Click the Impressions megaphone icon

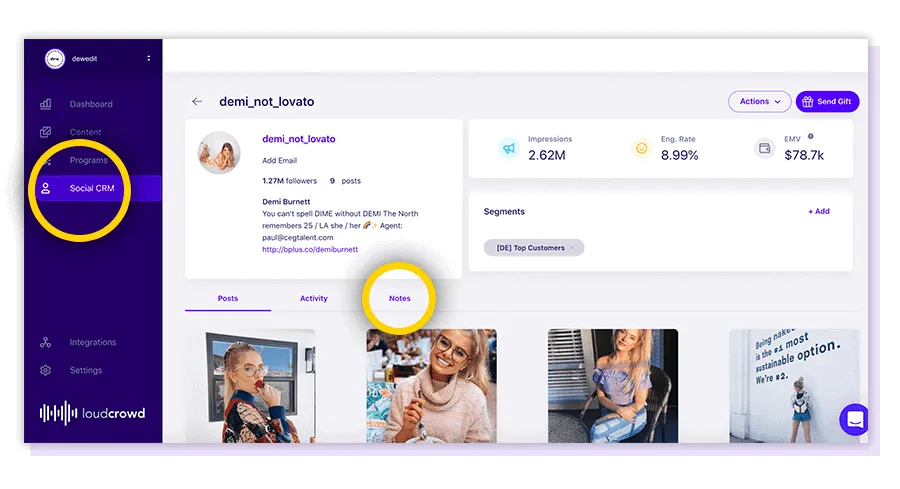pos(509,148)
